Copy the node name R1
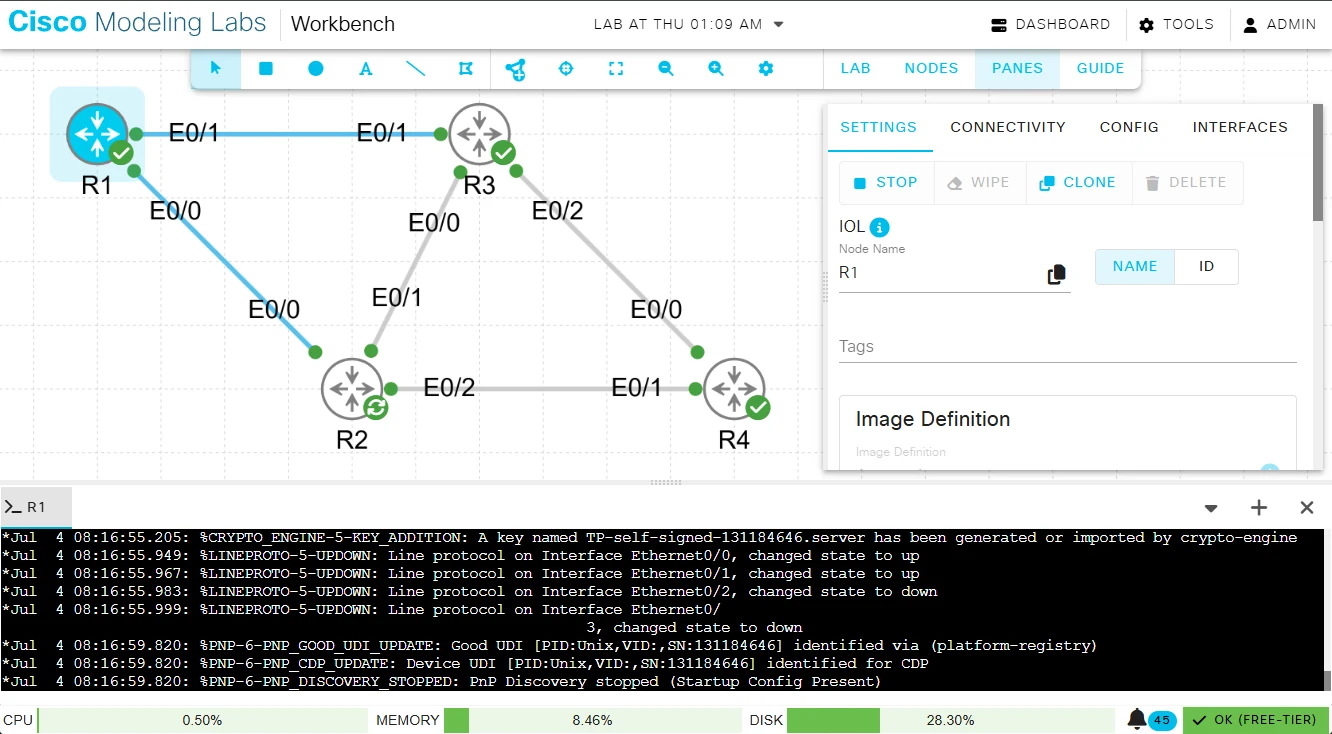The height and width of the screenshot is (734, 1332). 1056,274
